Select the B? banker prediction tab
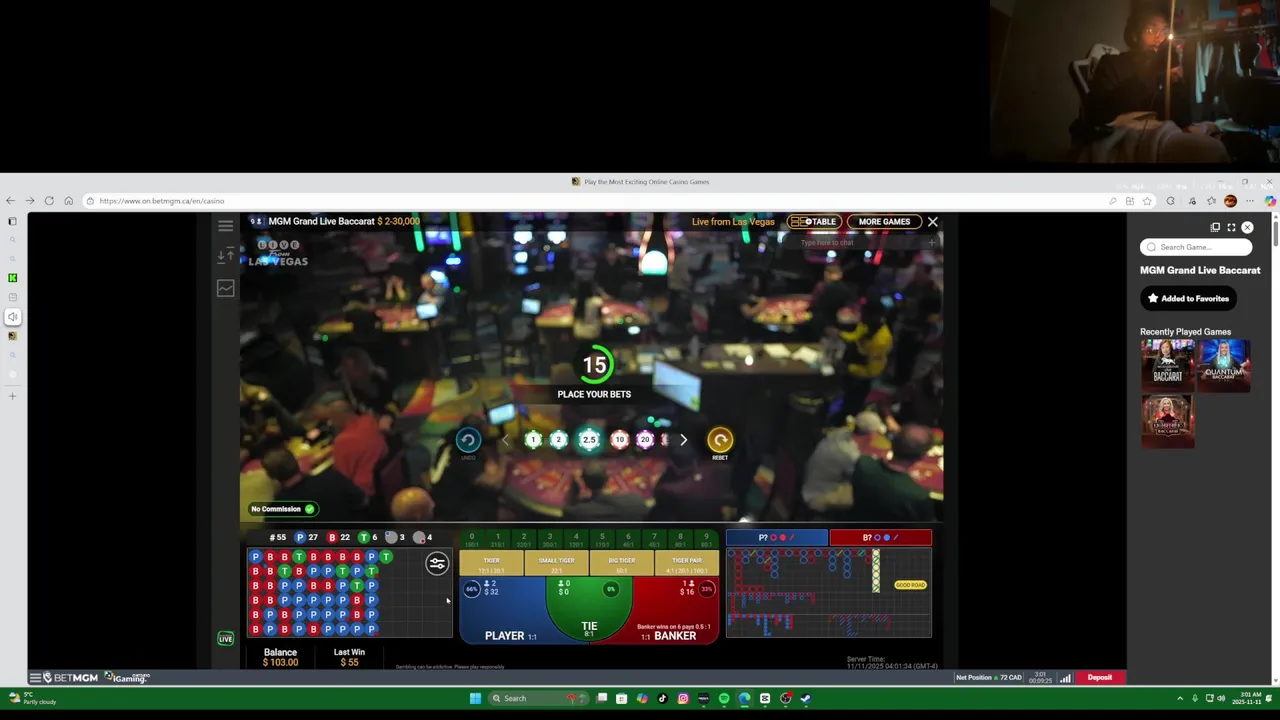Screen dimensions: 1280x720 tap(880, 538)
